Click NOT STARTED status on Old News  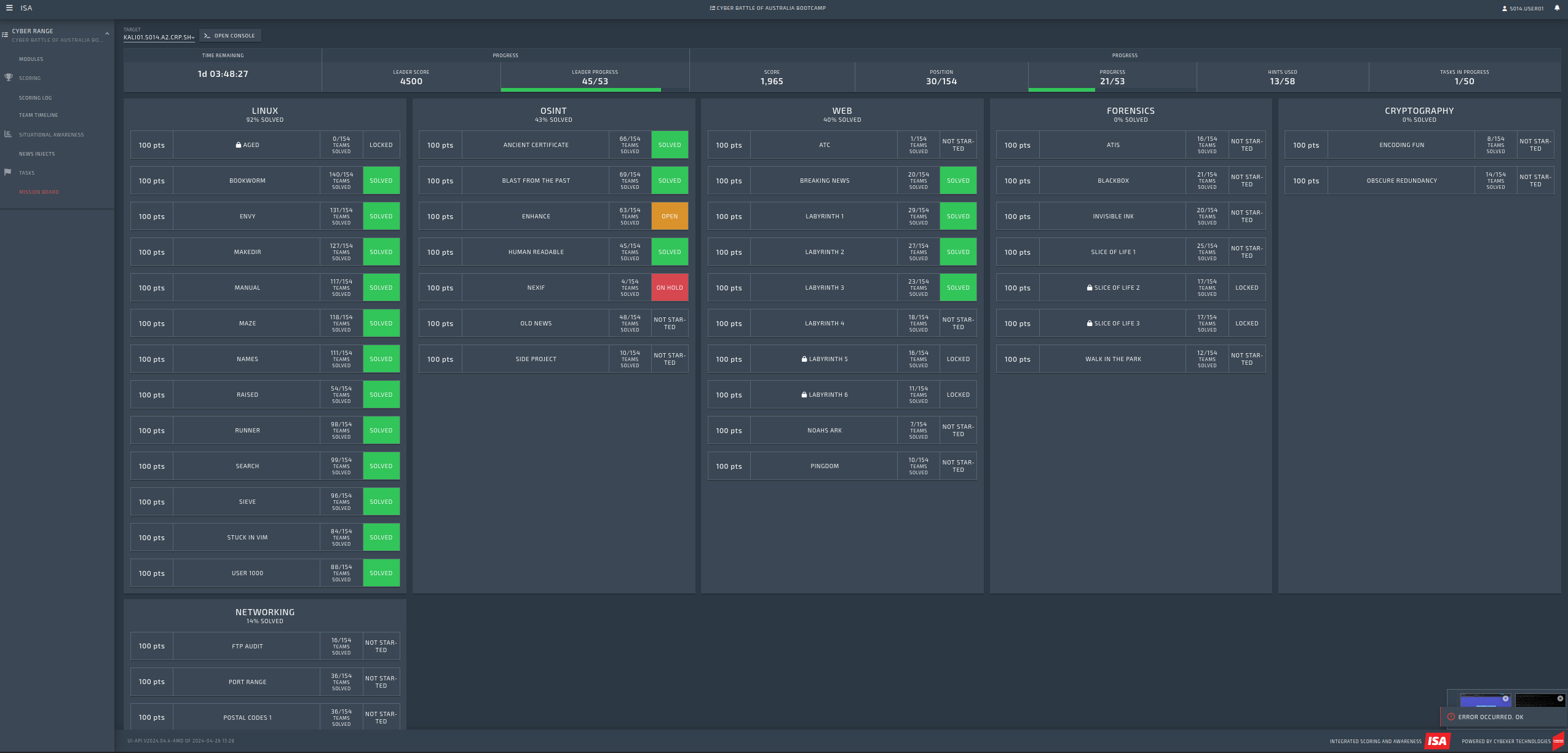coord(670,324)
